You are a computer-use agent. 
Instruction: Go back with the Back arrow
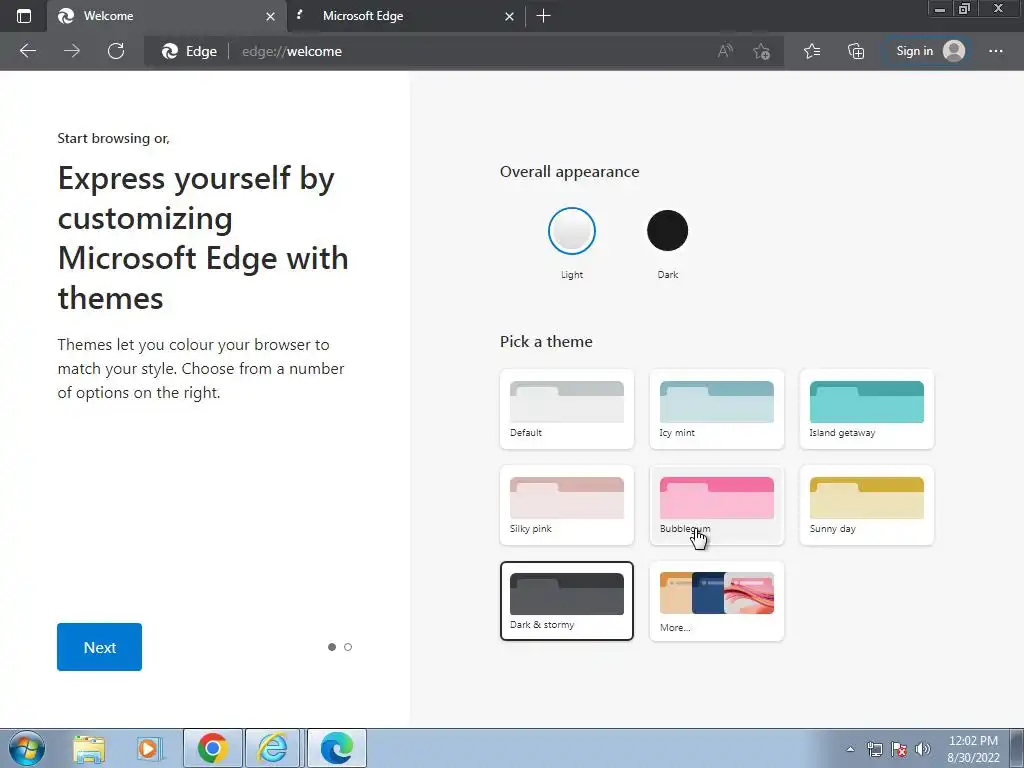pyautogui.click(x=28, y=51)
